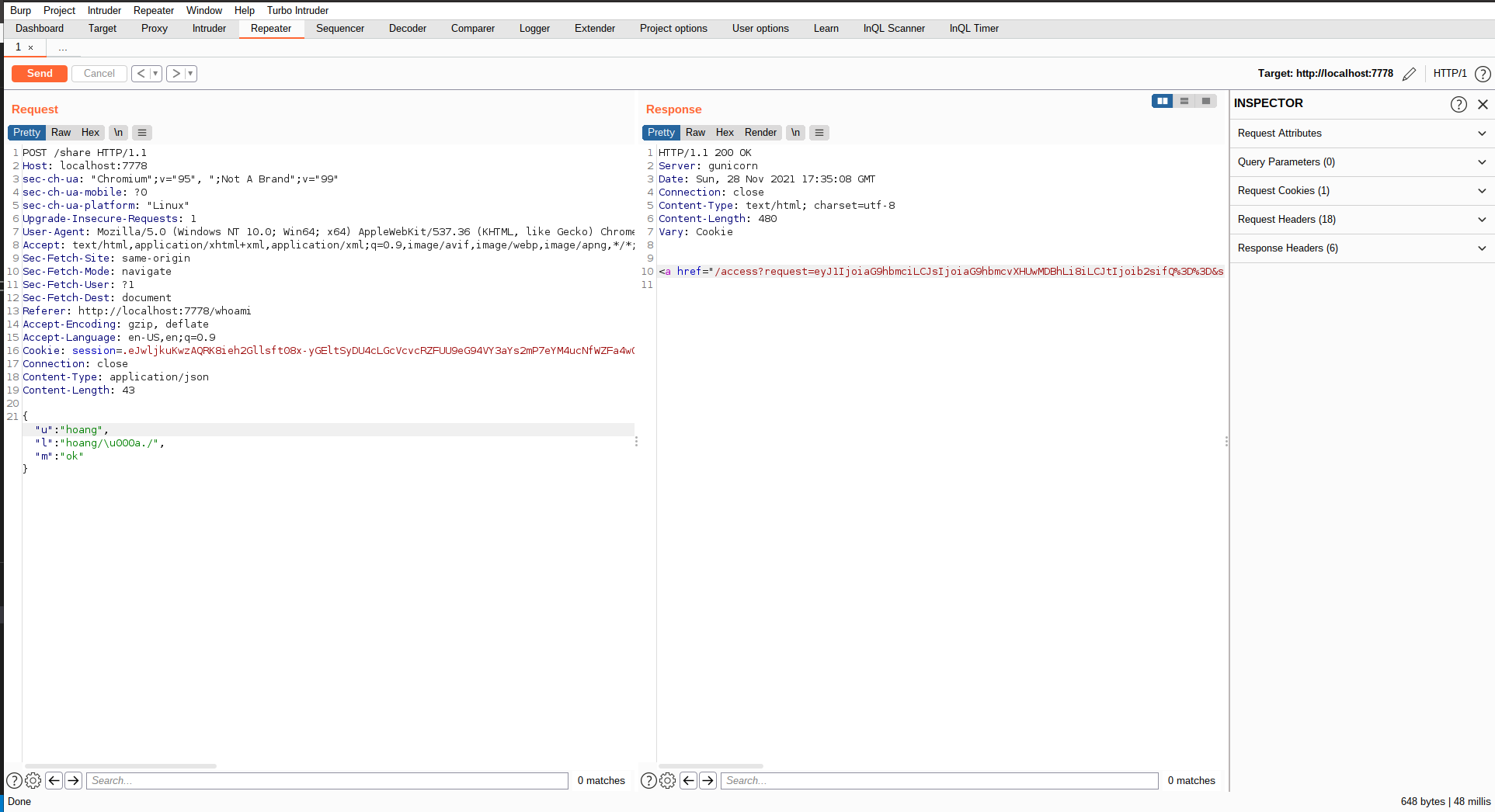
Task: Switch response view to Render
Action: pos(760,133)
